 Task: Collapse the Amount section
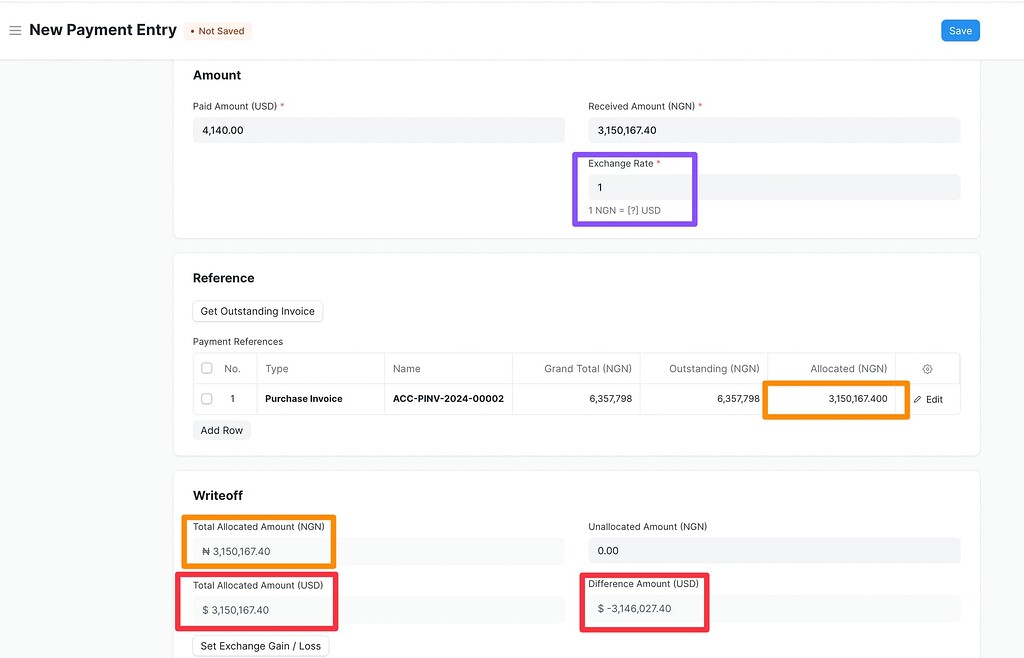tap(217, 75)
